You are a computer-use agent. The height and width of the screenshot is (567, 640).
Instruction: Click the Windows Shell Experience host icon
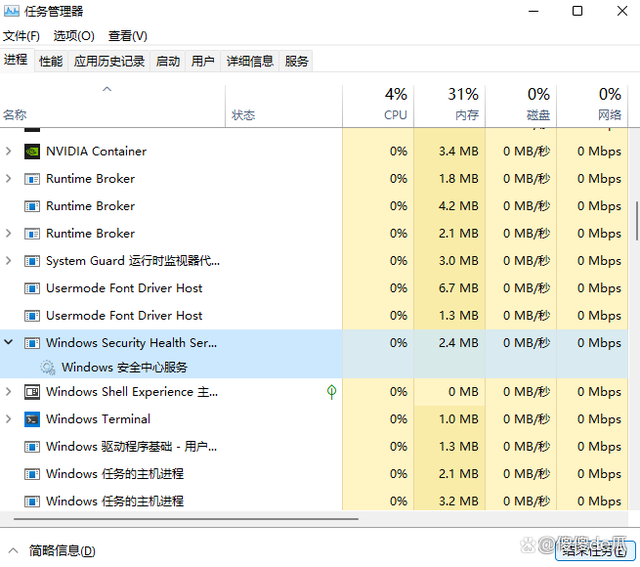[x=32, y=392]
